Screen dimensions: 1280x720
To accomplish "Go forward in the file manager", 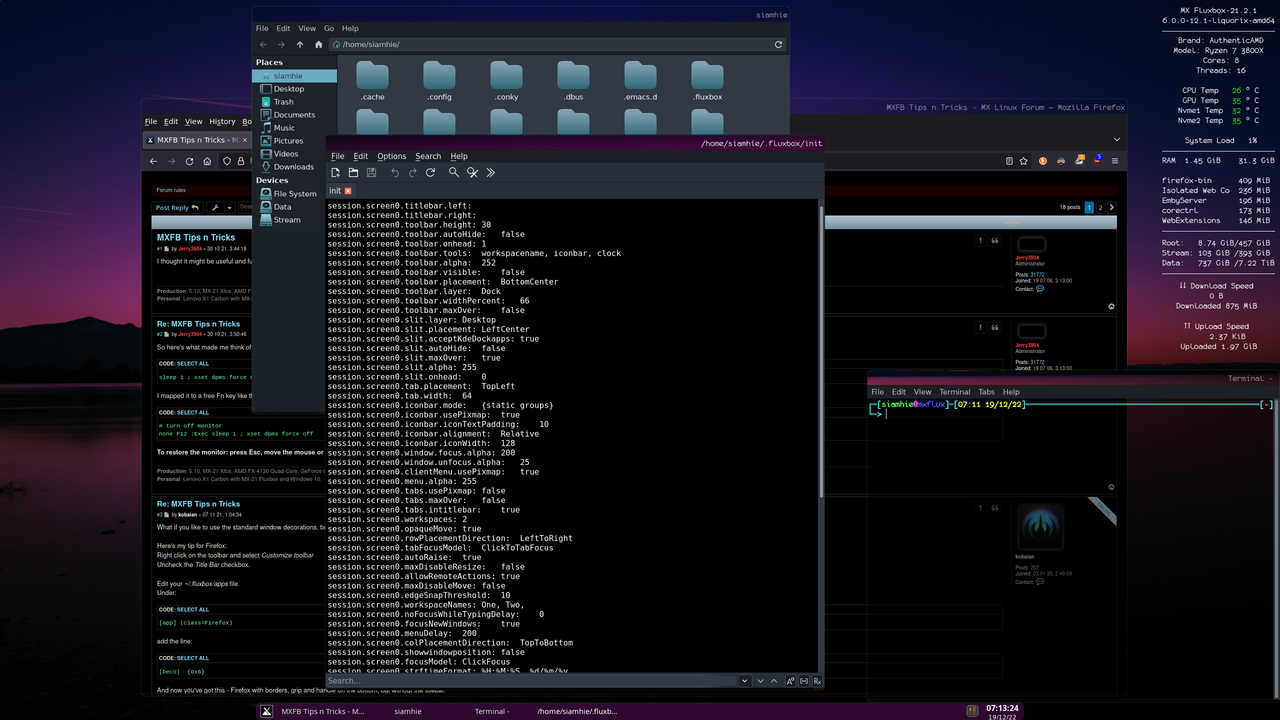I will coord(282,44).
